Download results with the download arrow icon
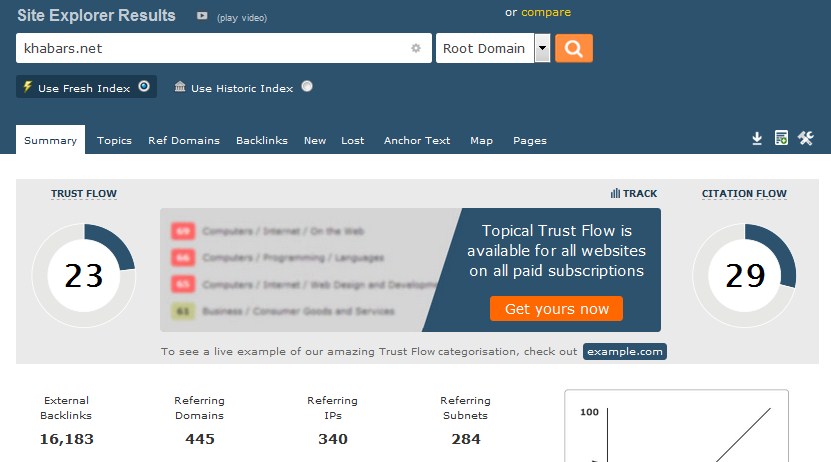Viewport: 831px width, 462px height. coord(757,138)
